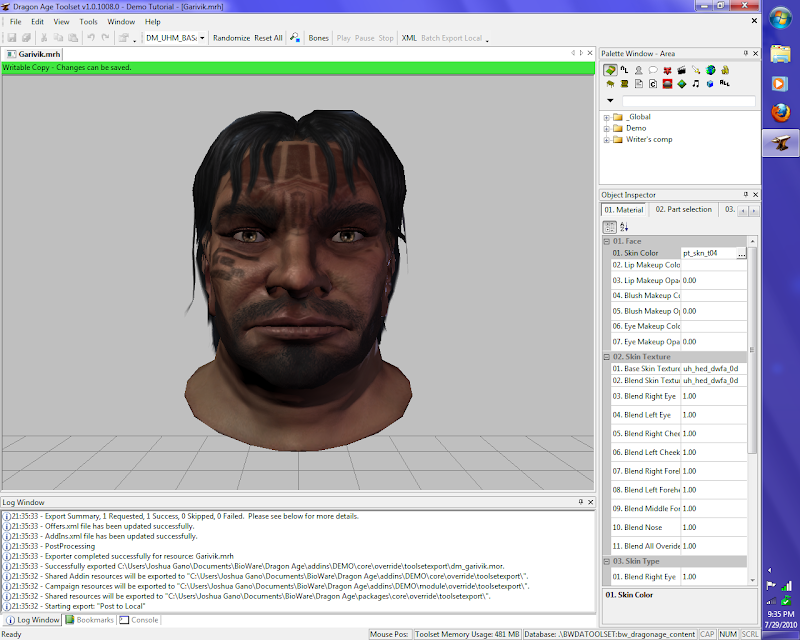Open Skin Color picker ellipsis button
Viewport: 800px width, 640px height.
741,254
